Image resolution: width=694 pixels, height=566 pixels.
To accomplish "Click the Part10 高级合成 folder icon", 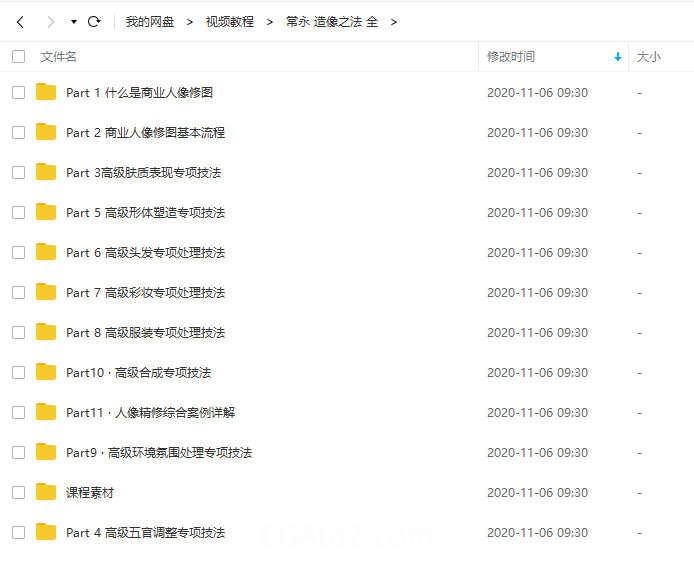I will (46, 372).
